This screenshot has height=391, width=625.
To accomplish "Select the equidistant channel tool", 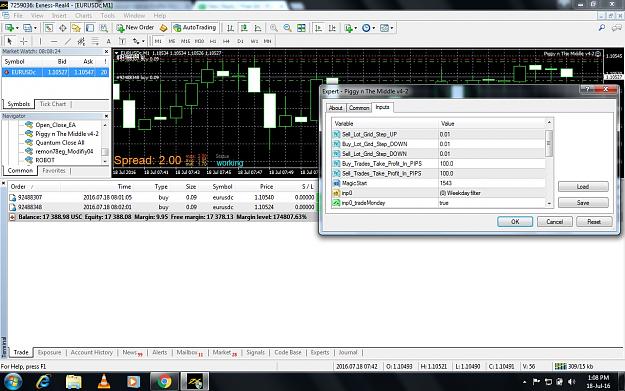I will point(81,41).
